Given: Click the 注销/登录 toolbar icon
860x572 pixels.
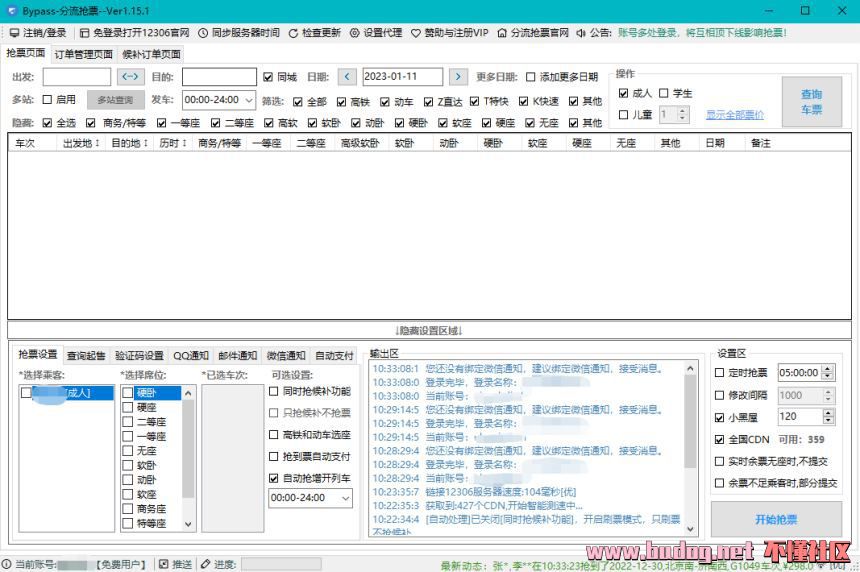Looking at the screenshot, I should pos(15,33).
